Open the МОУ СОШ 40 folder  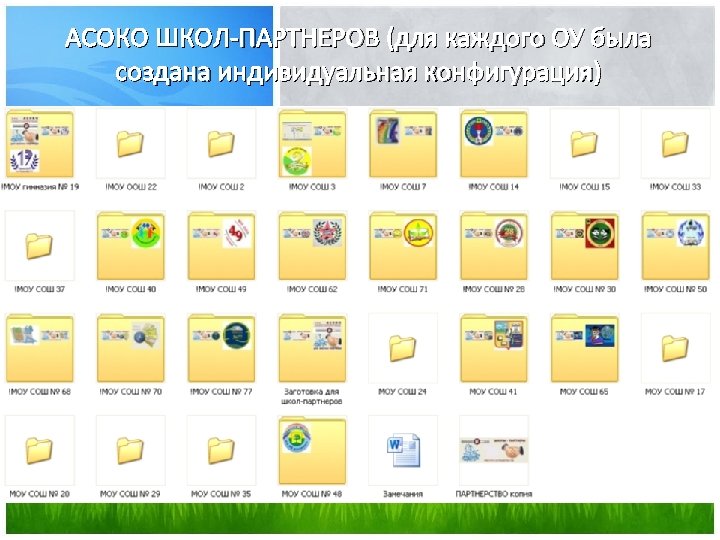(x=130, y=246)
